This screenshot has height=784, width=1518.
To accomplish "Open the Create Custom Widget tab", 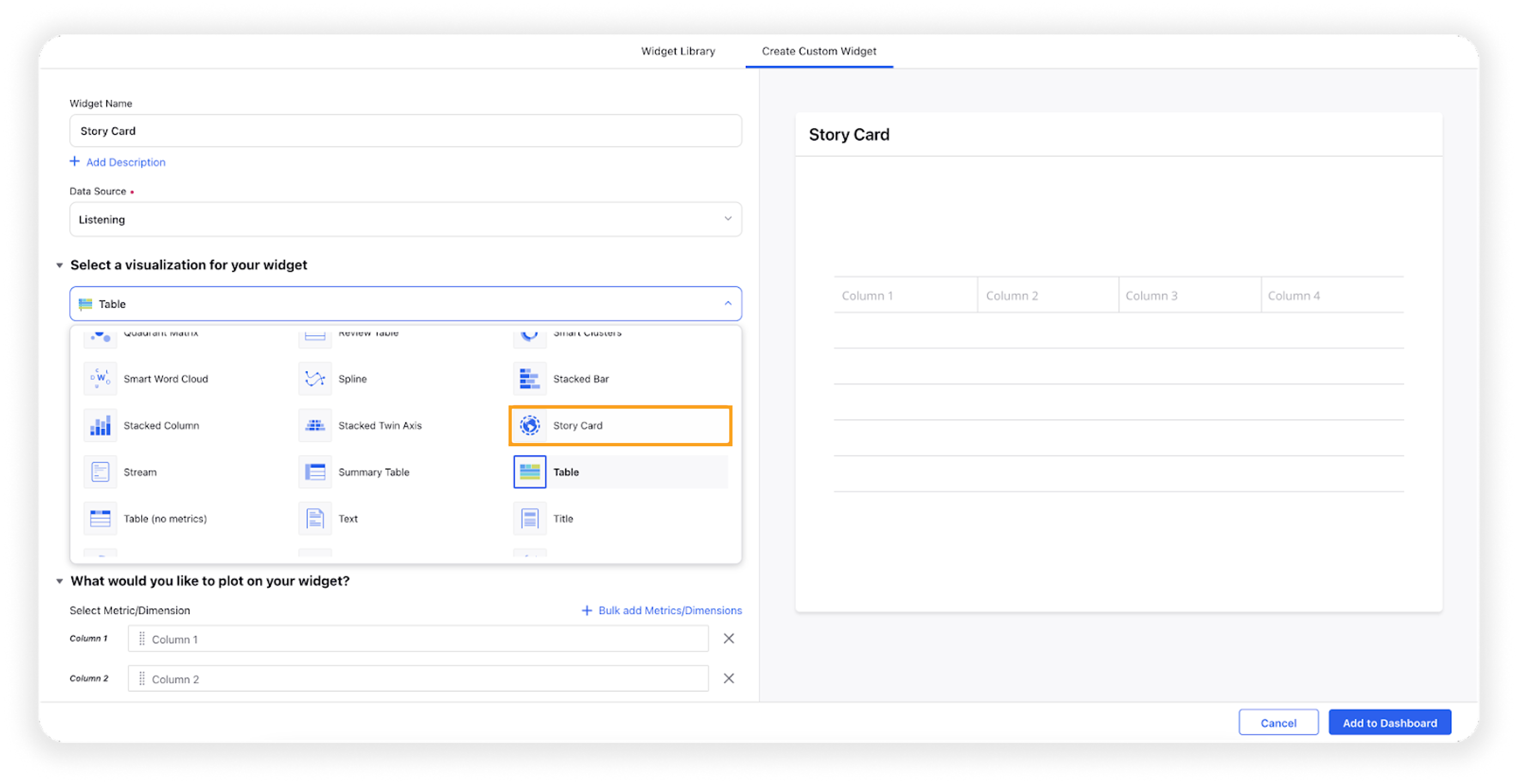I will (818, 51).
